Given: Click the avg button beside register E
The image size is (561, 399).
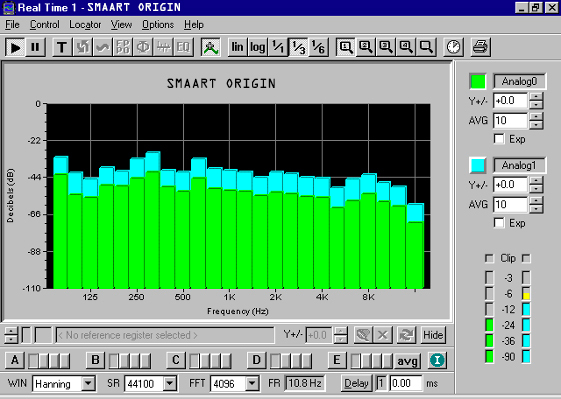Looking at the screenshot, I should [x=407, y=361].
